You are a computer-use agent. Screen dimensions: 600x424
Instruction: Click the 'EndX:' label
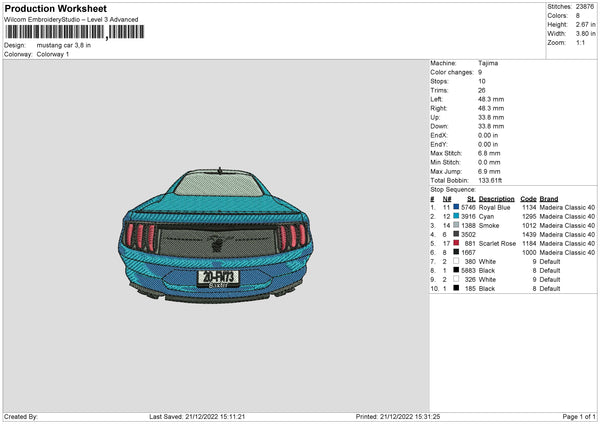439,135
